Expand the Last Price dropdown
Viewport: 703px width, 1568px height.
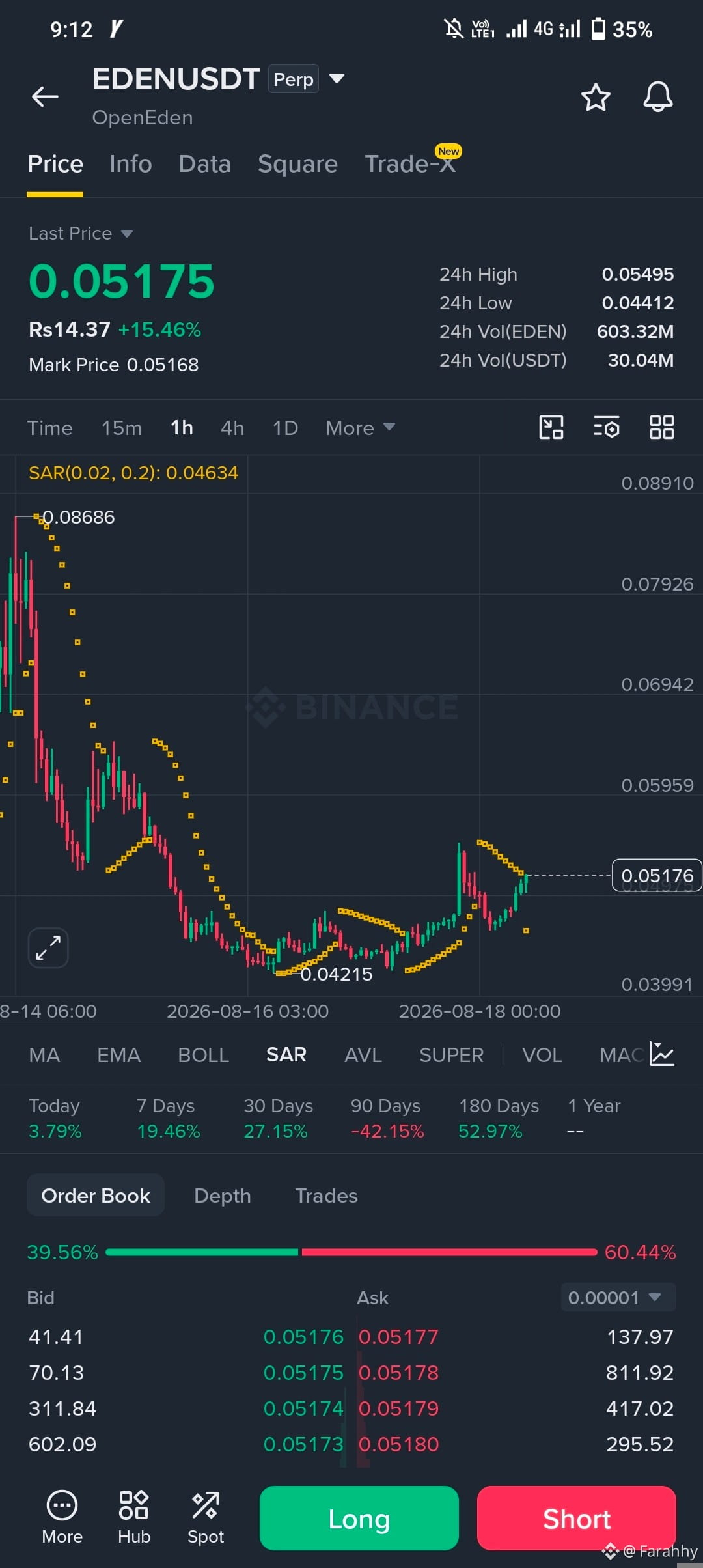81,233
